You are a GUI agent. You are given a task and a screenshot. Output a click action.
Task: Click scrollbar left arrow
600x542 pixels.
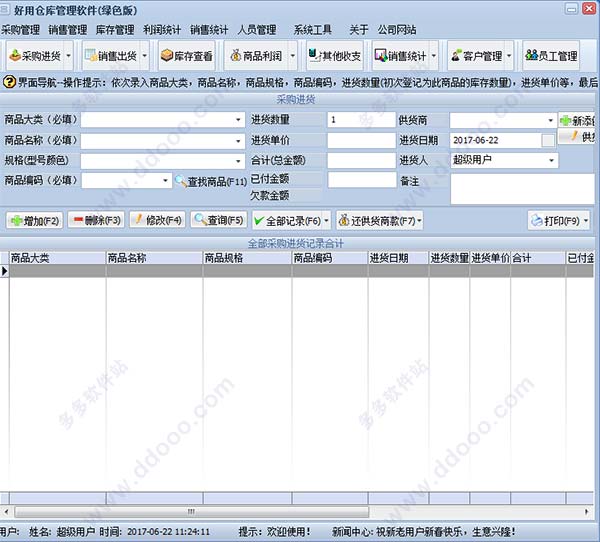(6, 512)
